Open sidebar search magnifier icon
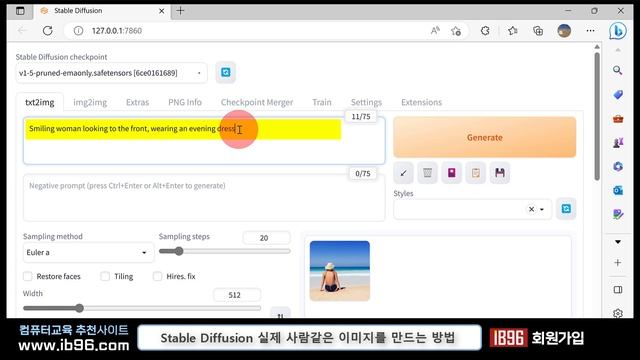The width and height of the screenshot is (640, 360). [x=618, y=70]
